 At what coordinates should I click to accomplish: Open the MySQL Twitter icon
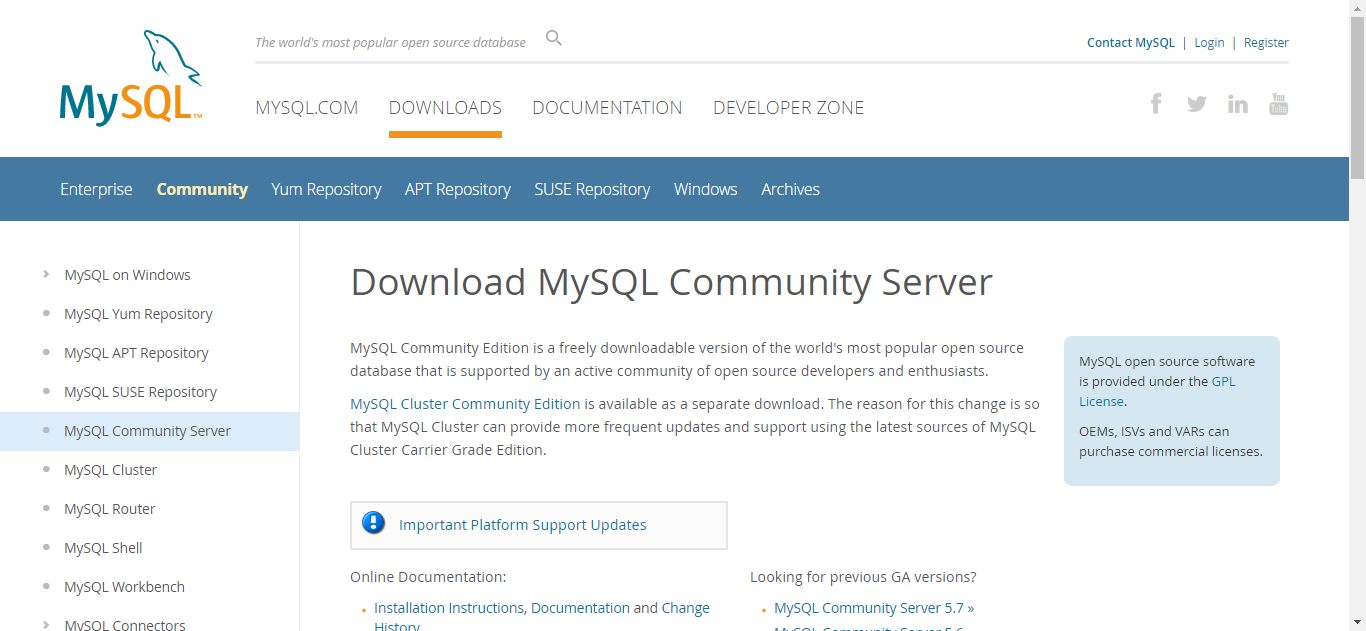tap(1197, 104)
